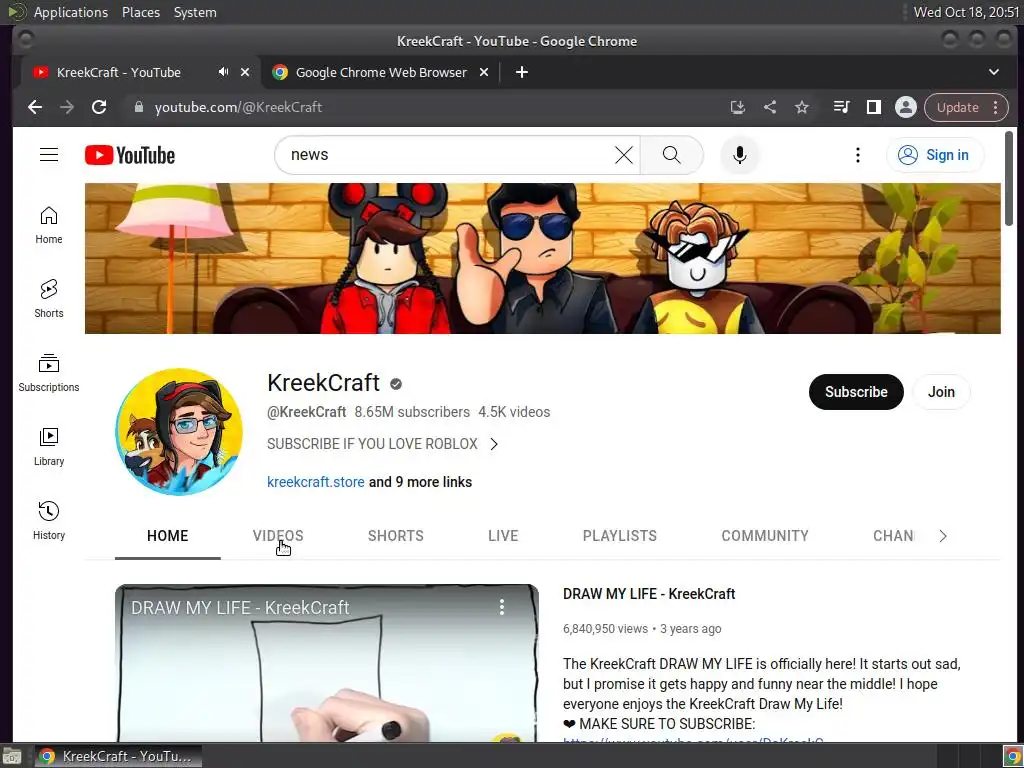
Task: Open video options menu on DRAW MY LIFE player
Action: click(502, 607)
